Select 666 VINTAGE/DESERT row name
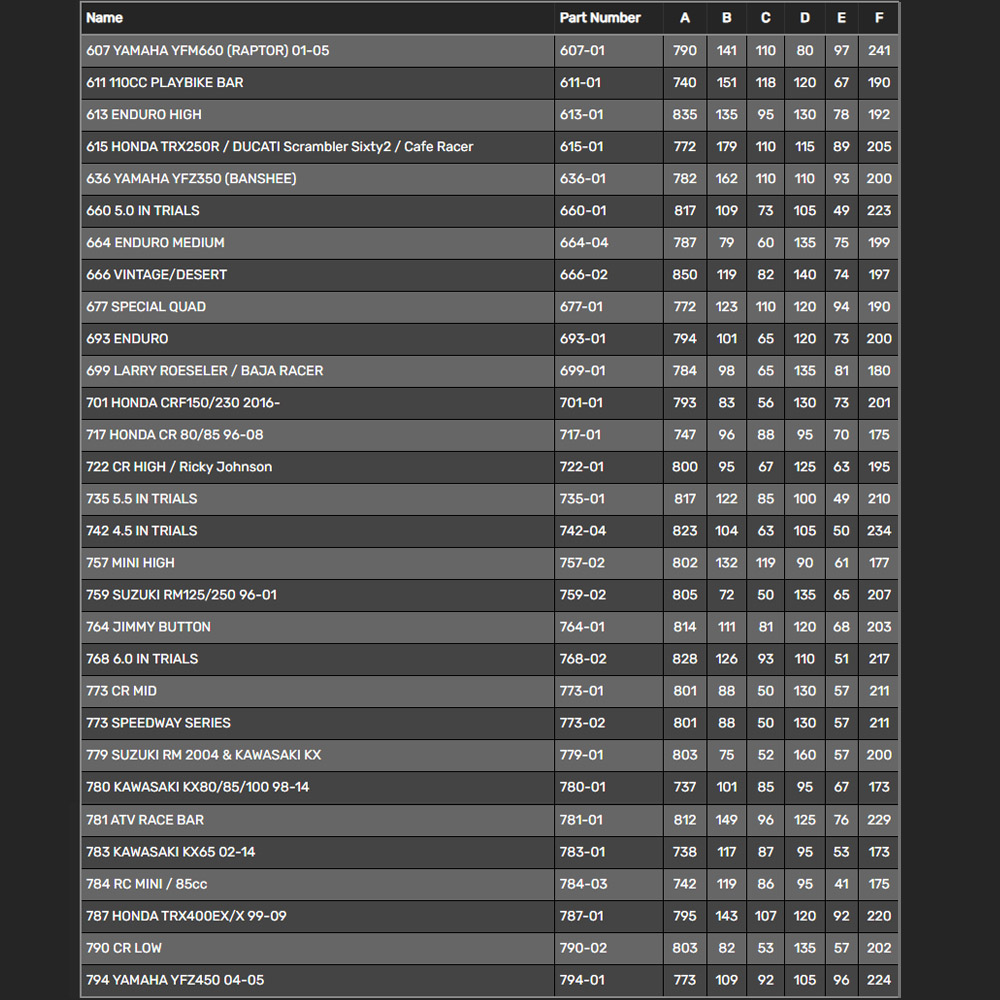The width and height of the screenshot is (1000, 1000). pyautogui.click(x=156, y=274)
